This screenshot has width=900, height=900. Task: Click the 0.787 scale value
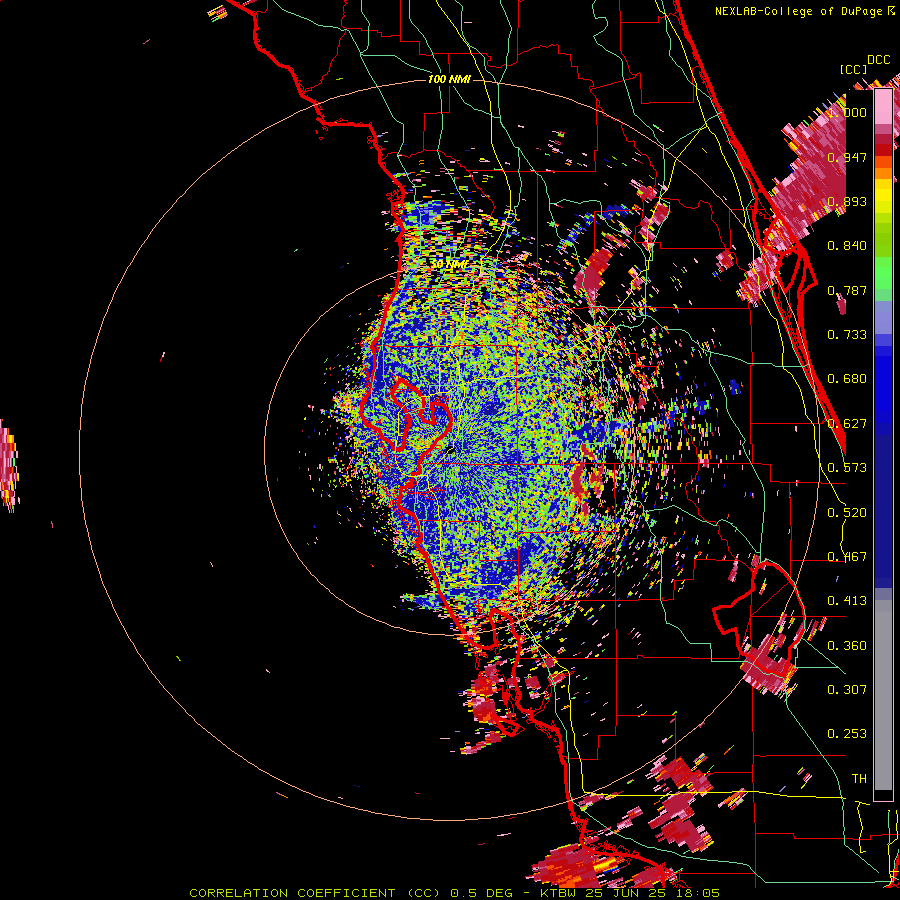[847, 290]
